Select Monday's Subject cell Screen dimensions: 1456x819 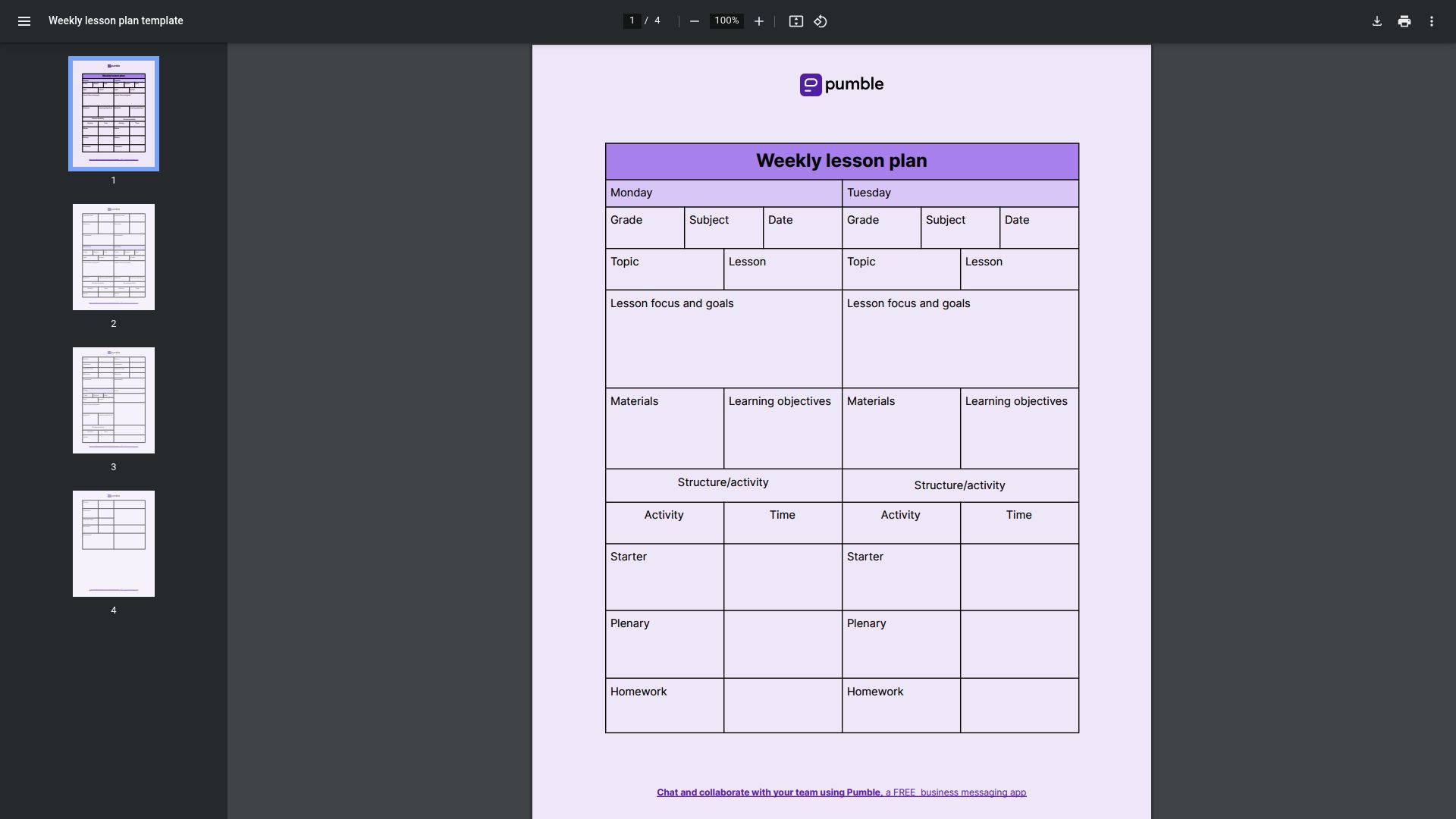click(x=723, y=227)
